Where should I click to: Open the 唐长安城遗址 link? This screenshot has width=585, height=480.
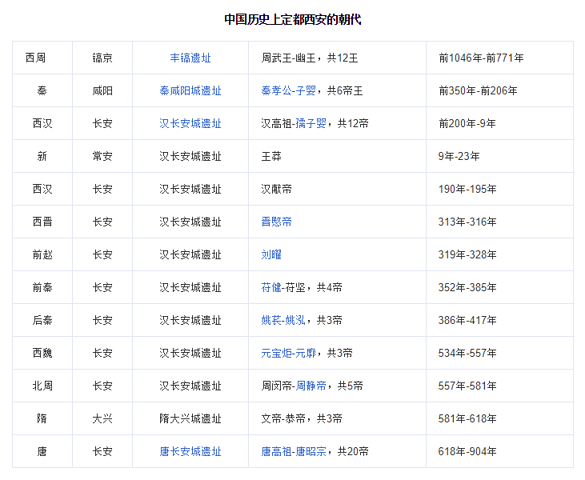[x=190, y=452]
